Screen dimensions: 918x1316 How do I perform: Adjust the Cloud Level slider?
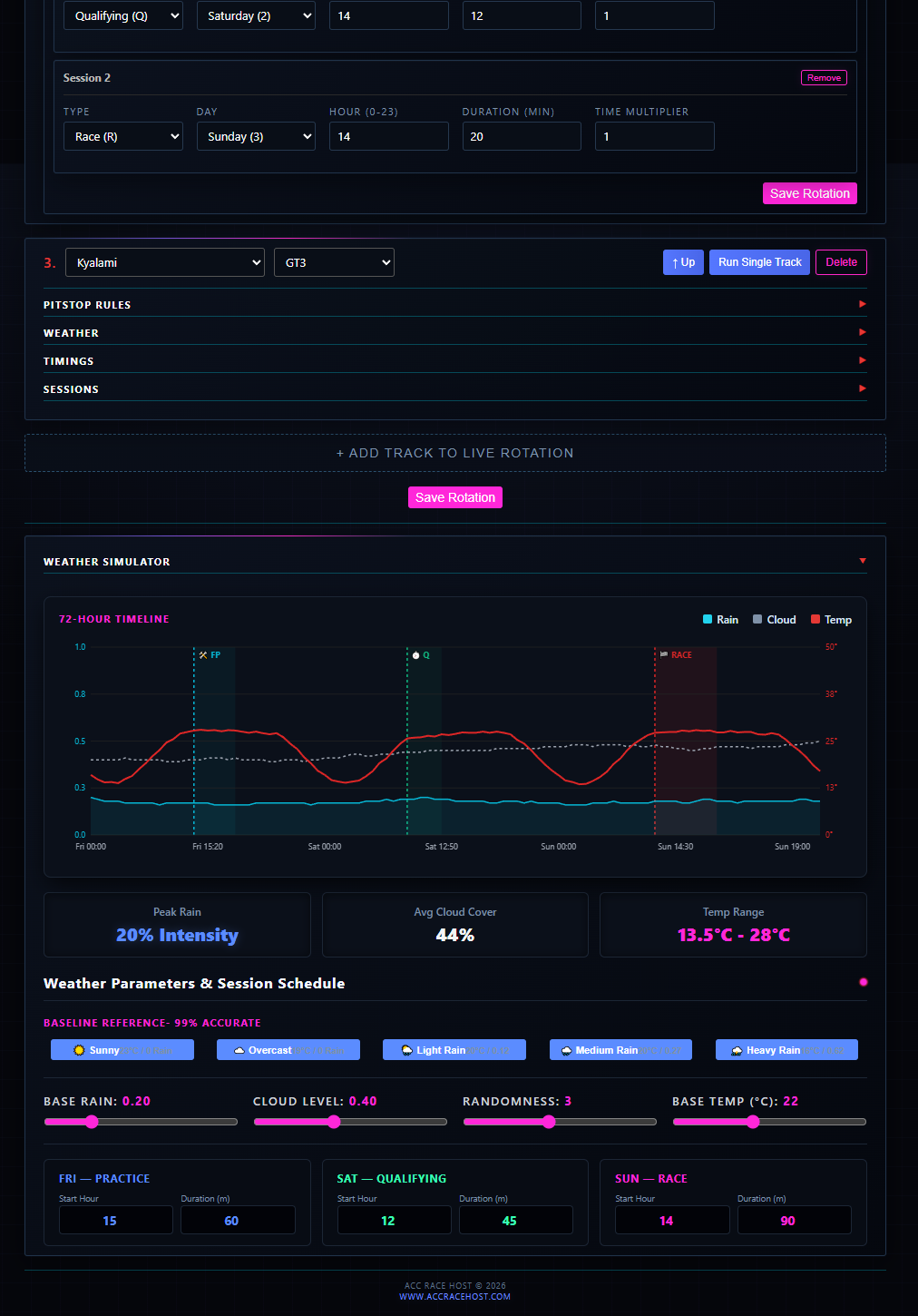click(x=350, y=1122)
